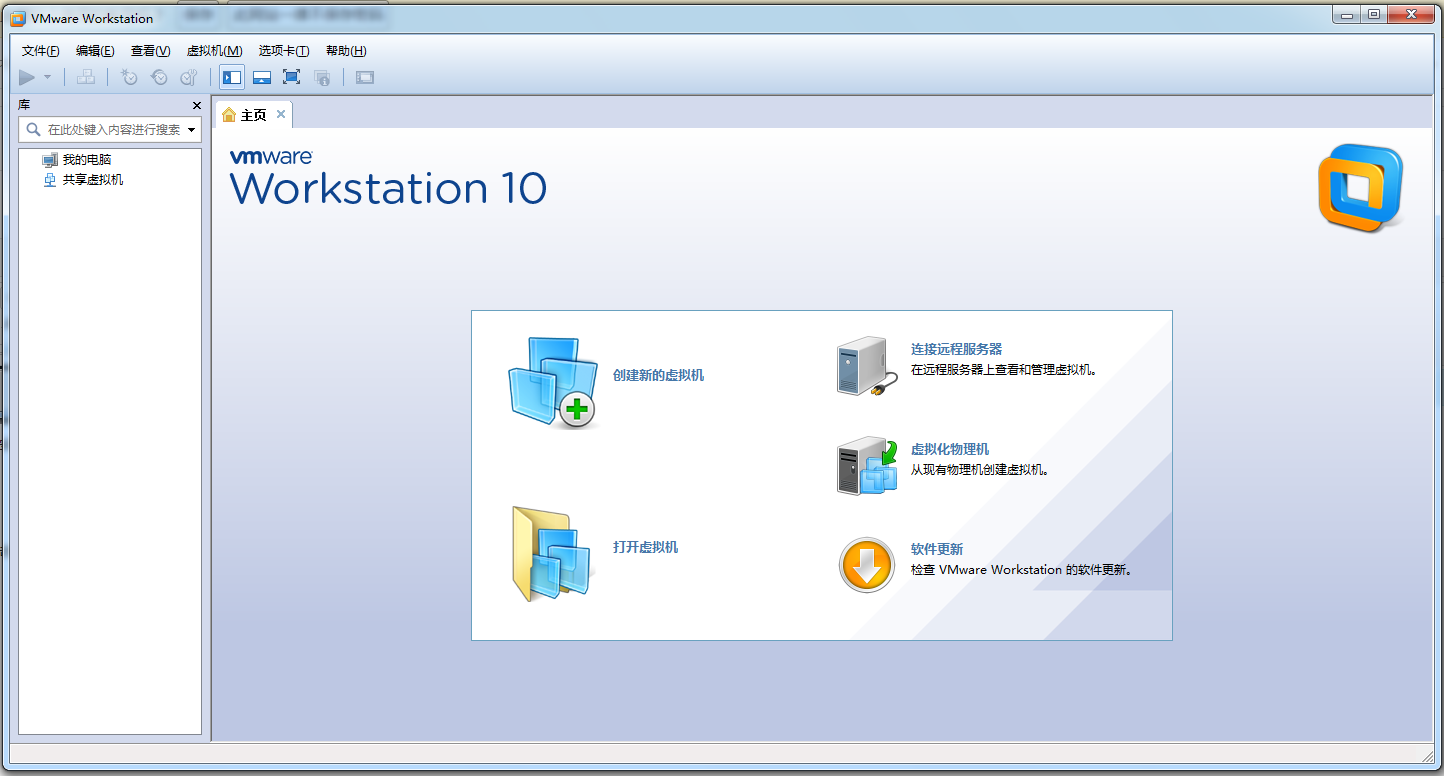
Task: Click the send Ctrl+Alt+Del toolbar icon
Action: [x=86, y=77]
